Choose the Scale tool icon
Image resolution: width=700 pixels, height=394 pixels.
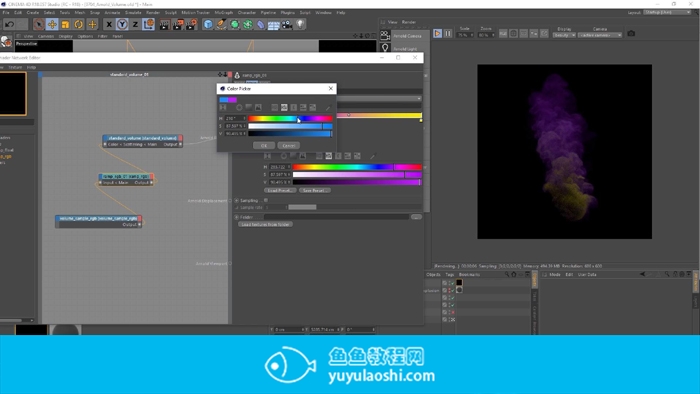[66, 25]
